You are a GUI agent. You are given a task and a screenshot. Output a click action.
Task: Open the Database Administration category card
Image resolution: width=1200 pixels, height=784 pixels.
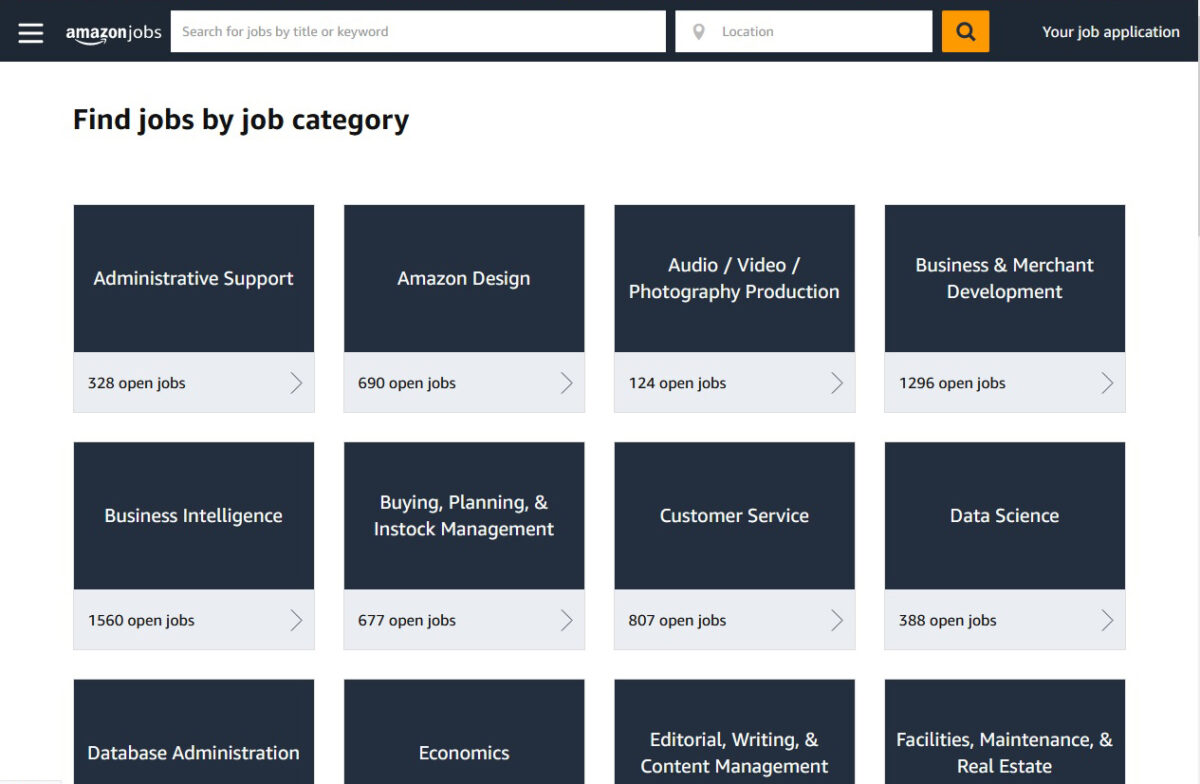(194, 732)
